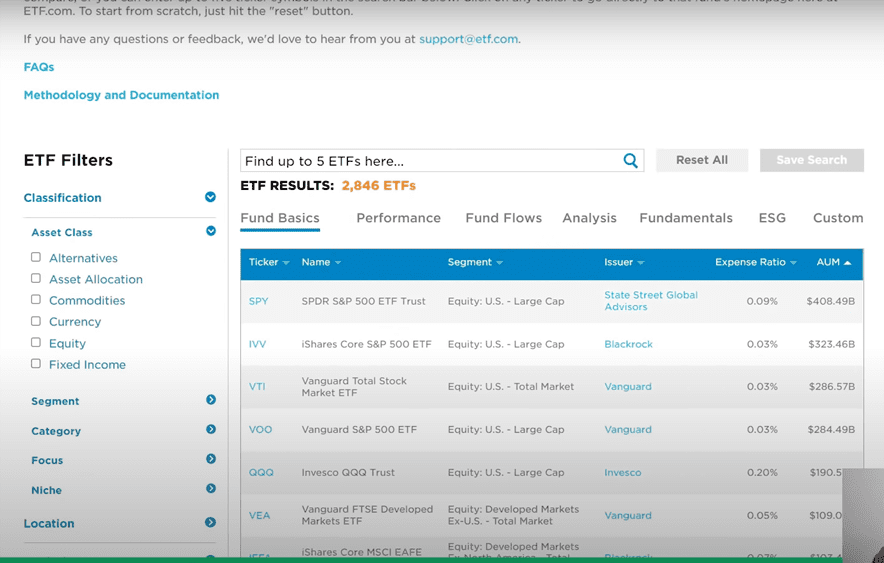Image resolution: width=884 pixels, height=563 pixels.
Task: Collapse the Classification filter section
Action: (210, 197)
